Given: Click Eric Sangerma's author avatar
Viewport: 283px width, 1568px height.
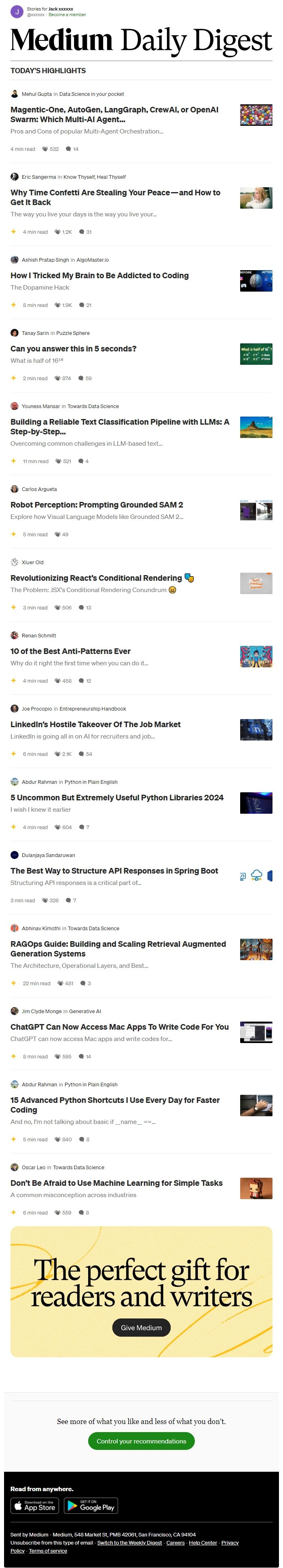Looking at the screenshot, I should pyautogui.click(x=15, y=176).
